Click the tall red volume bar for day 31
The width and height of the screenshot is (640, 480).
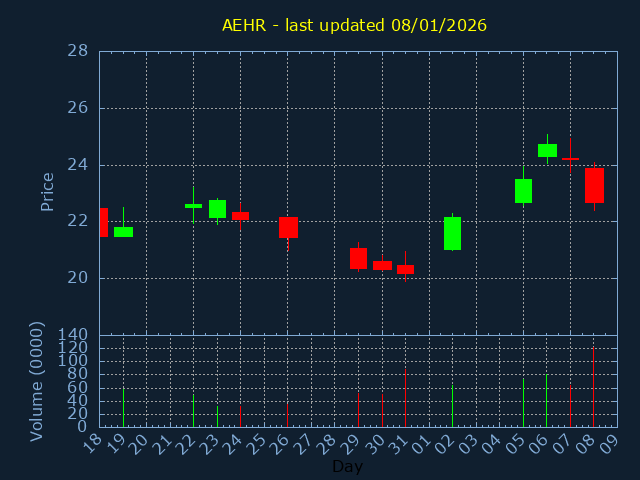coord(405,398)
